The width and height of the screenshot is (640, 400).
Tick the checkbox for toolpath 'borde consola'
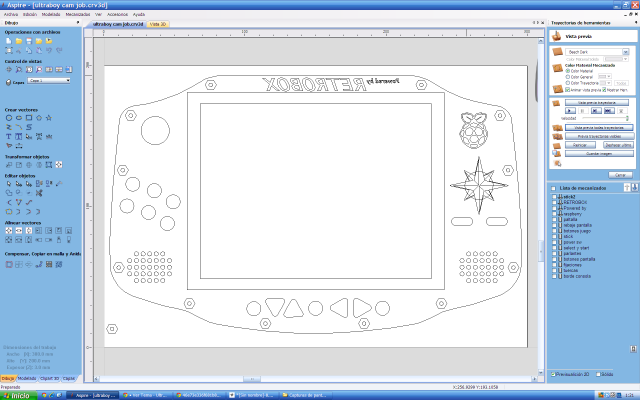click(x=554, y=276)
